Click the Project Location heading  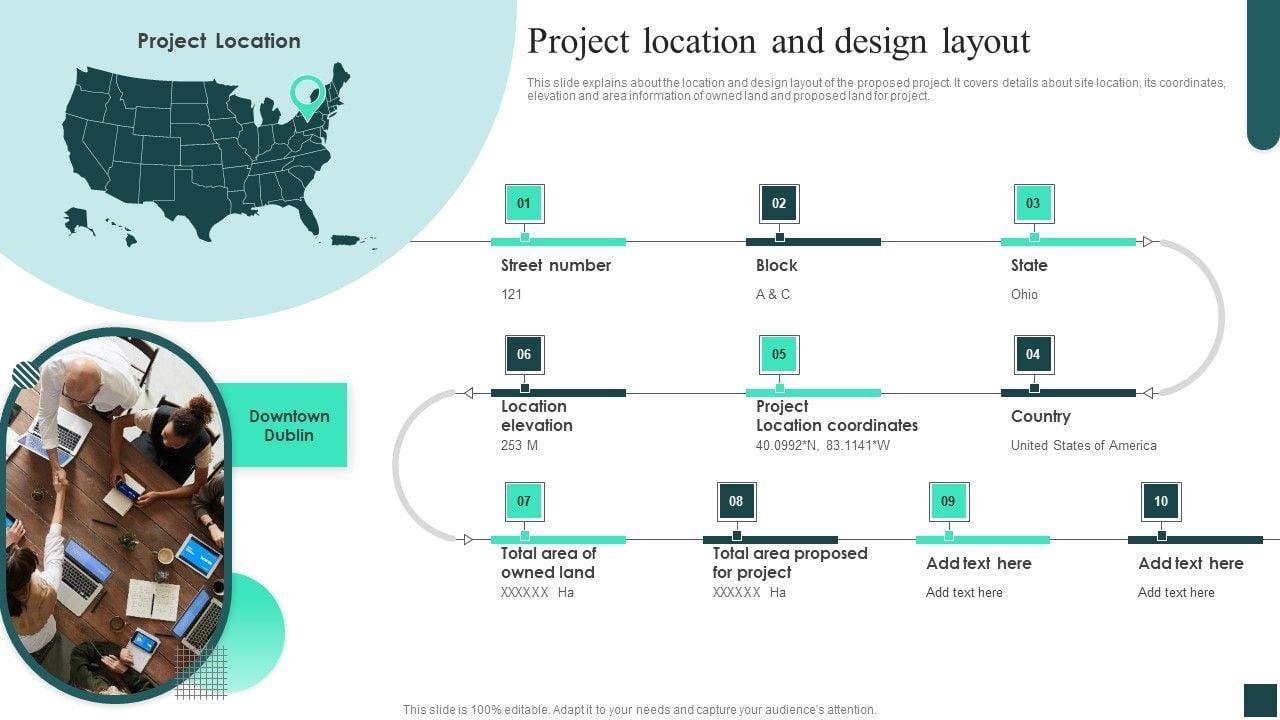point(219,41)
